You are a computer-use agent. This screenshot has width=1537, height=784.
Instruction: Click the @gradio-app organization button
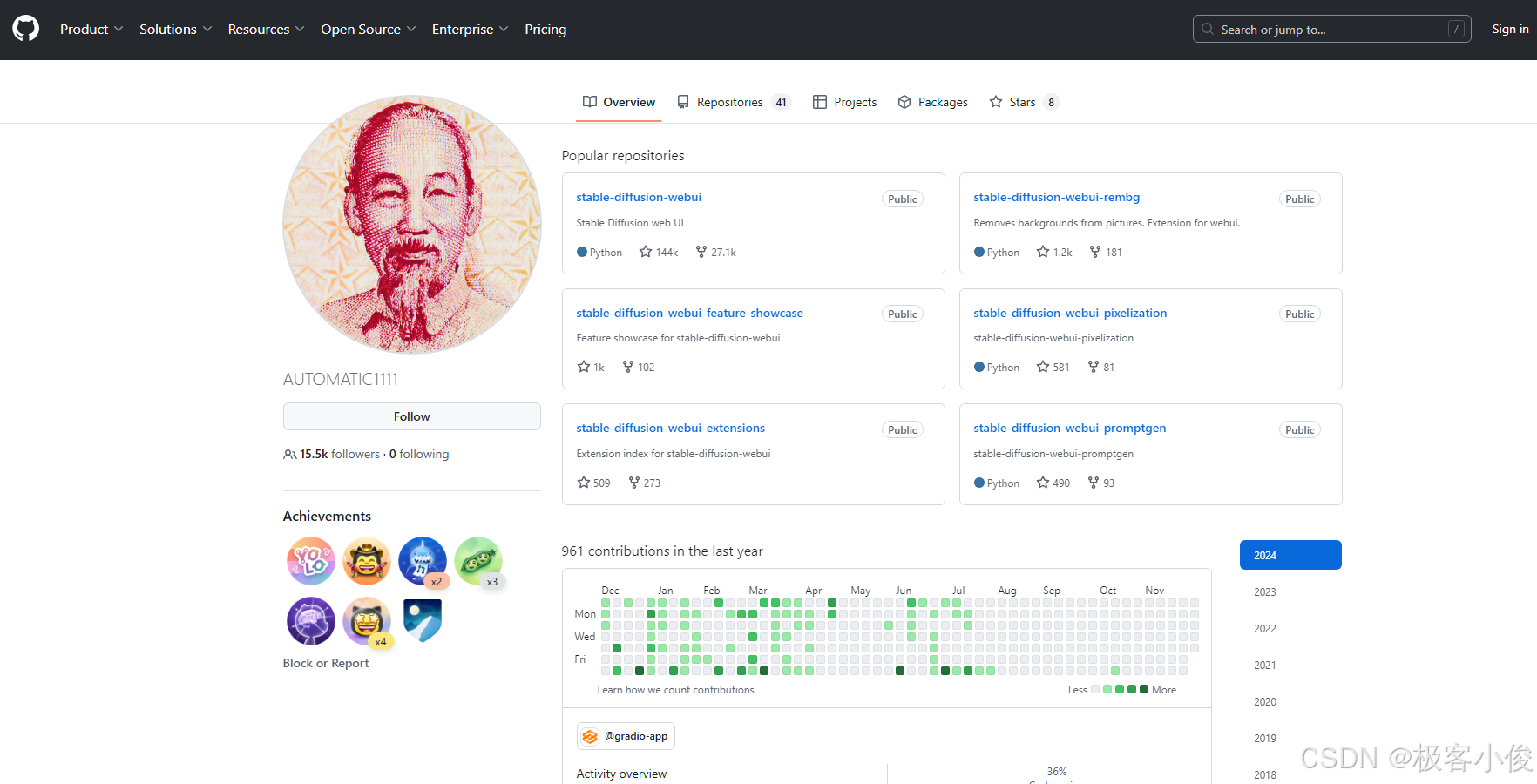tap(626, 736)
